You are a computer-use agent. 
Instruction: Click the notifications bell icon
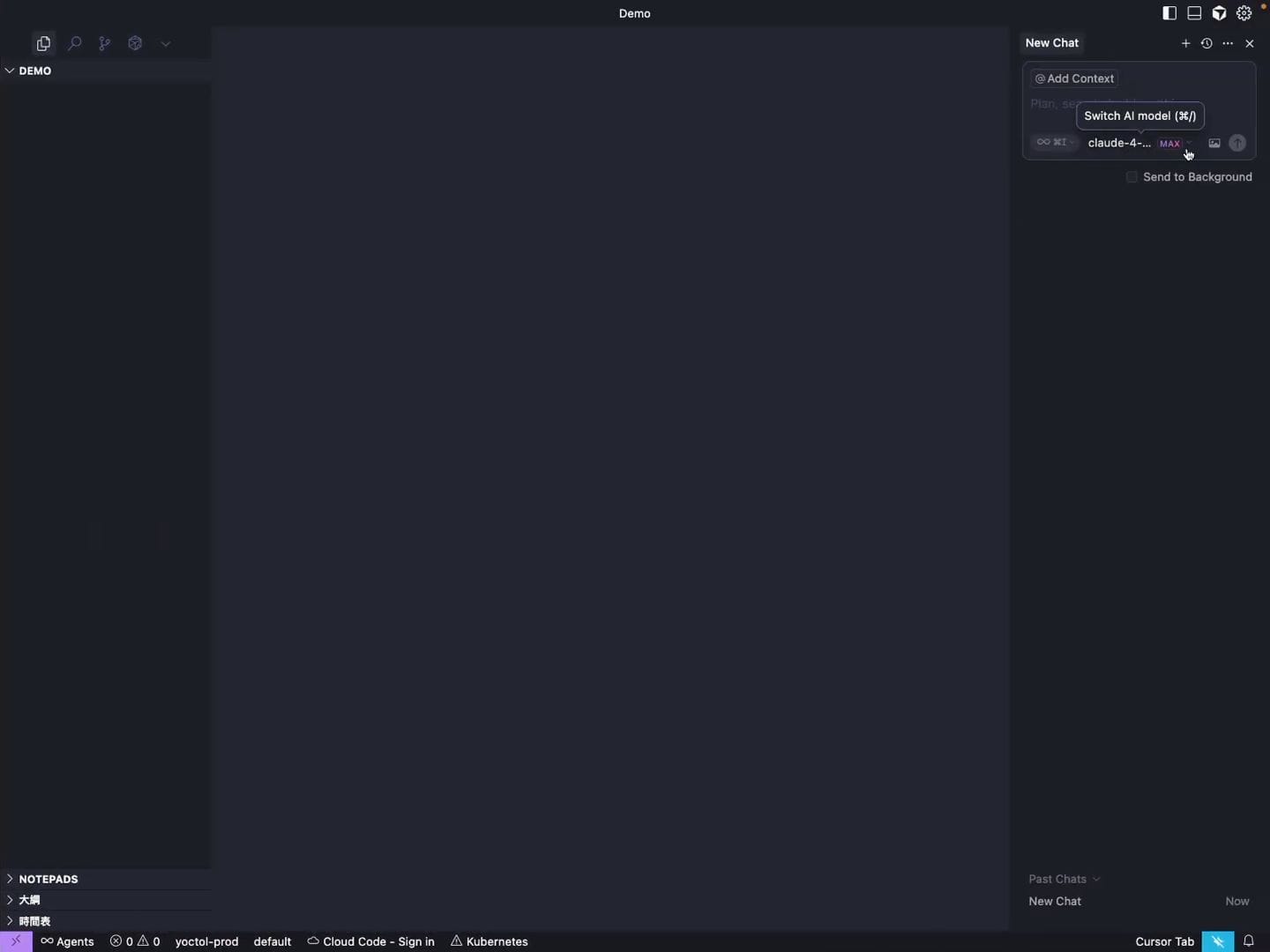[x=1248, y=941]
